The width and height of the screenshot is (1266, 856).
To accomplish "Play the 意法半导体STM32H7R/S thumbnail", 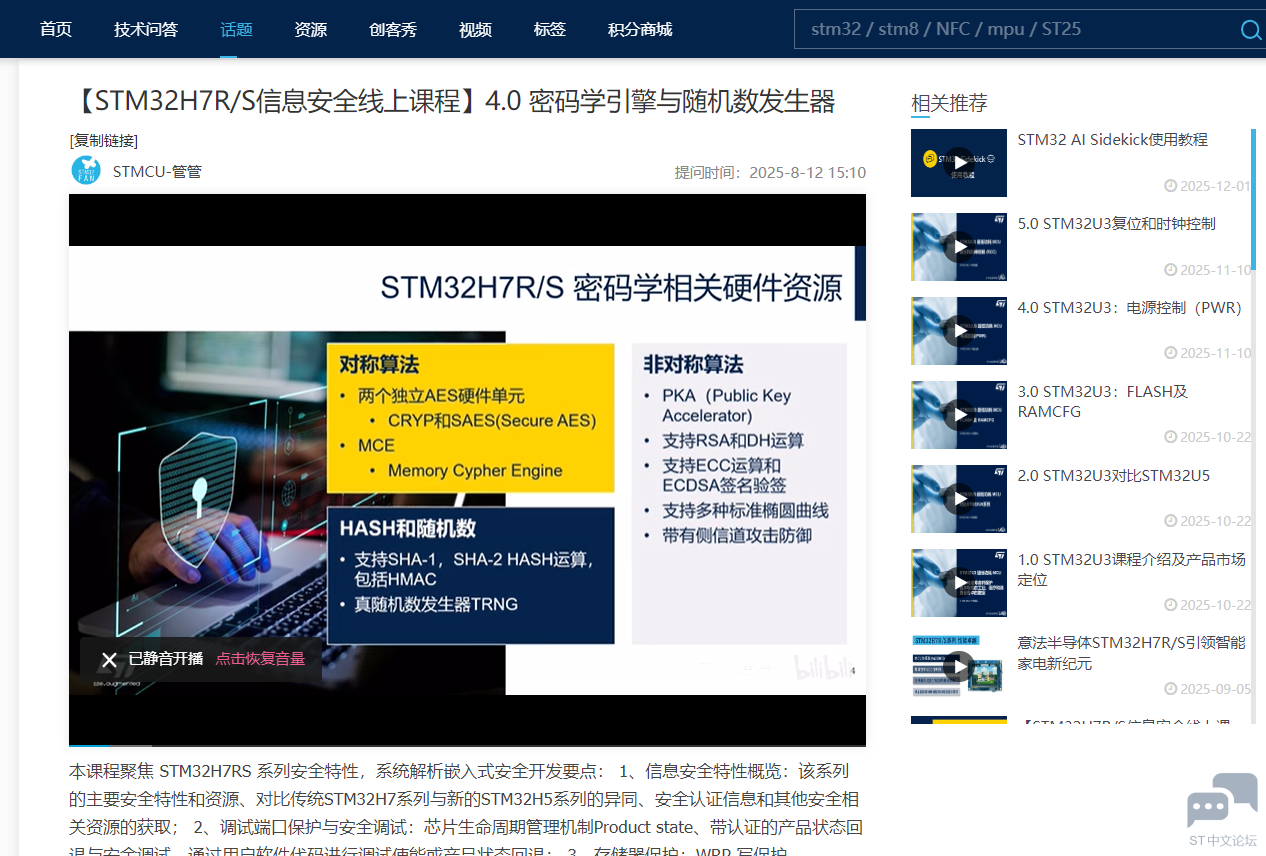I will click(959, 666).
